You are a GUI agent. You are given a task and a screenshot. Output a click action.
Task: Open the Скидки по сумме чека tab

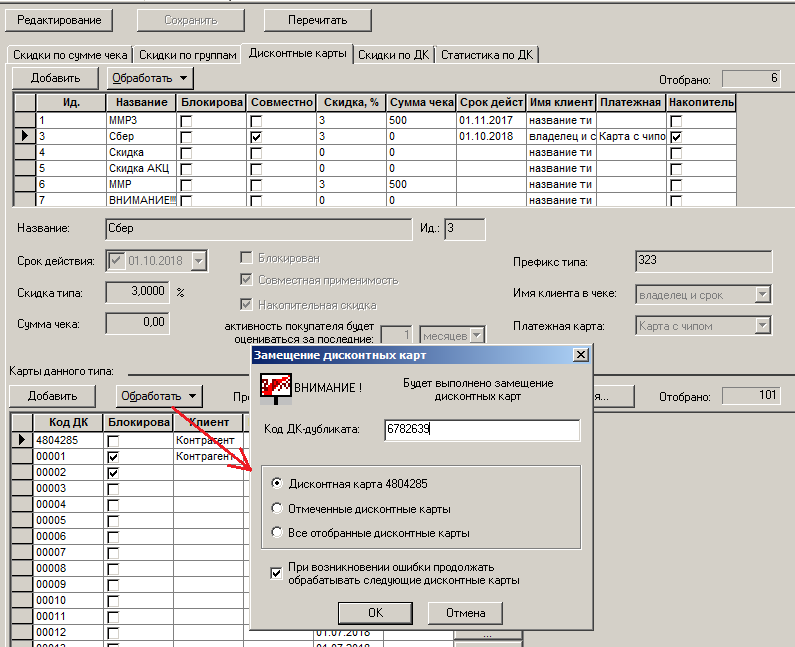pyautogui.click(x=70, y=55)
